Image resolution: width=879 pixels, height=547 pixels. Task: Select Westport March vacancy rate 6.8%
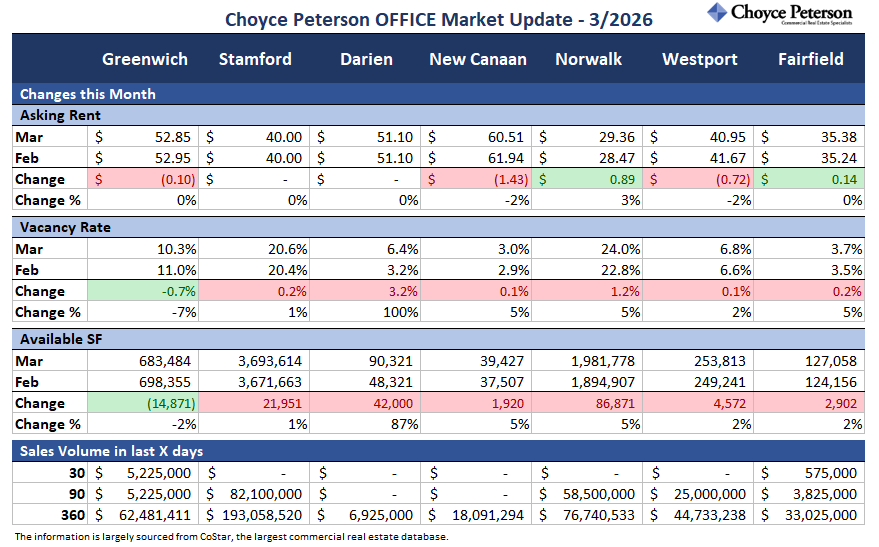click(x=698, y=249)
